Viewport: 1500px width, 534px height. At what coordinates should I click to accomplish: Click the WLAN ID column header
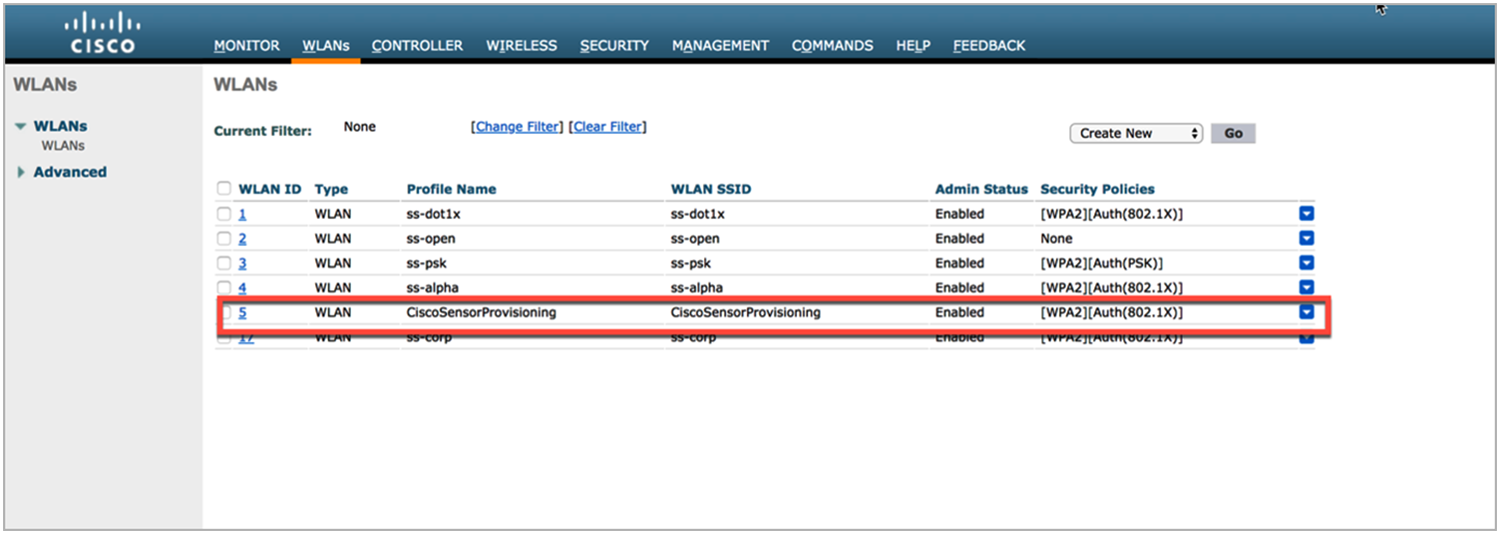point(270,189)
